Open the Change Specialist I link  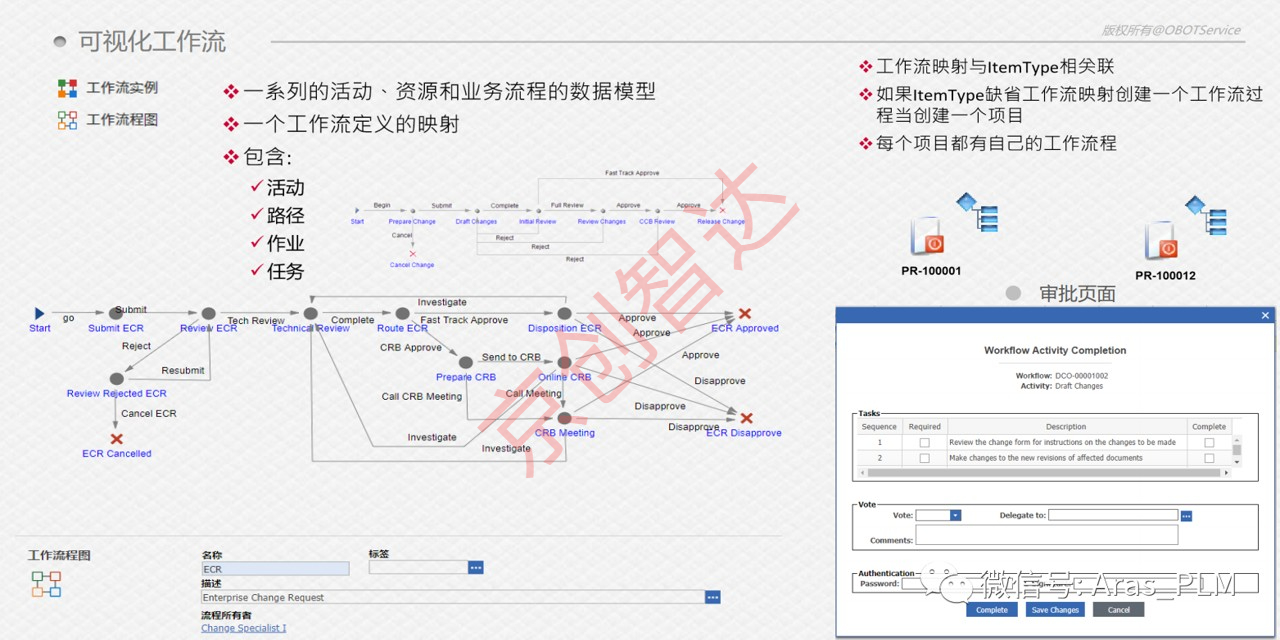[x=243, y=628]
